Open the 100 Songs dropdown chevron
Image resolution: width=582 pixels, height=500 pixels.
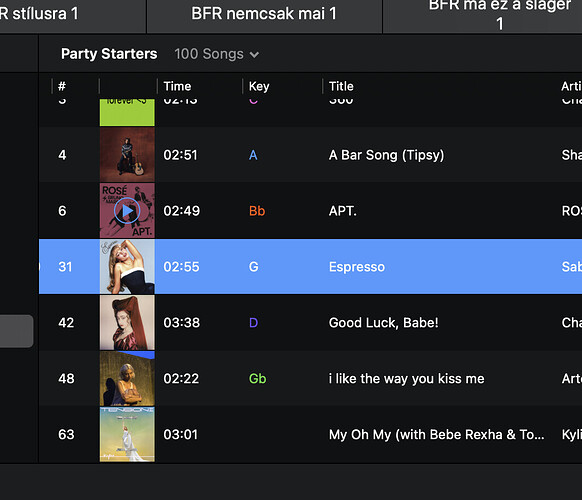pyautogui.click(x=254, y=55)
